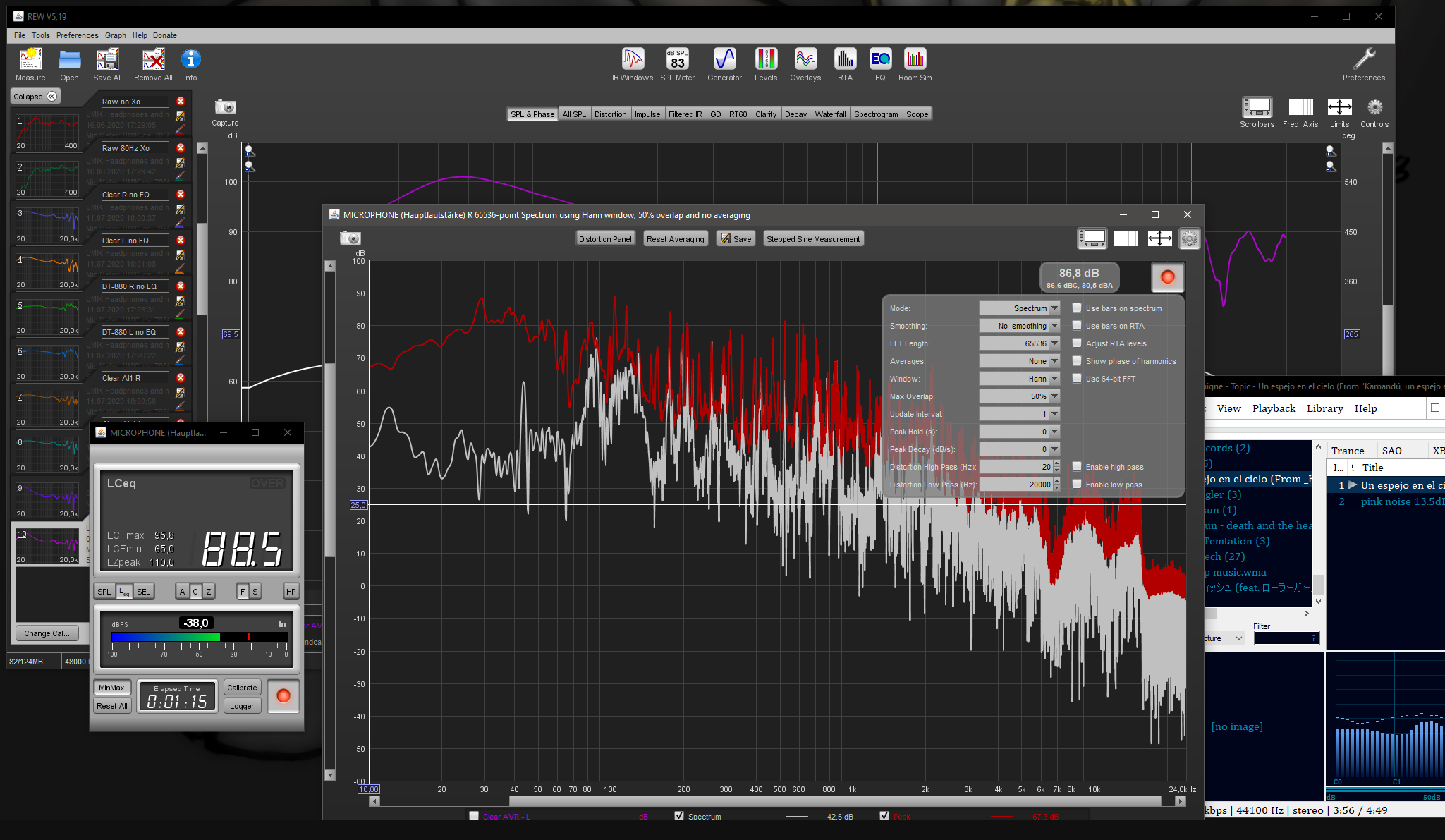
Task: Toggle Scrollbars icon in main REW window
Action: pos(1257,107)
